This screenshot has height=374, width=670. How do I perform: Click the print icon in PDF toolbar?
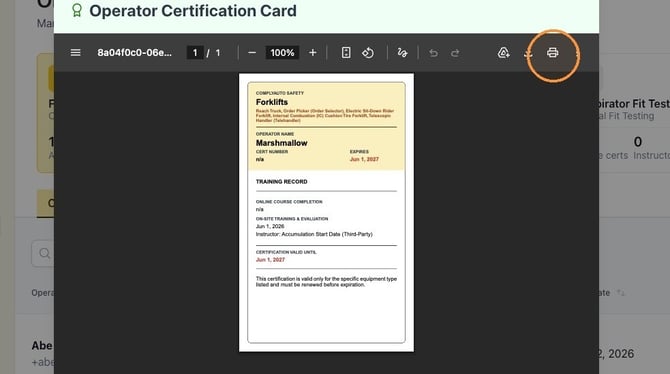pos(552,53)
